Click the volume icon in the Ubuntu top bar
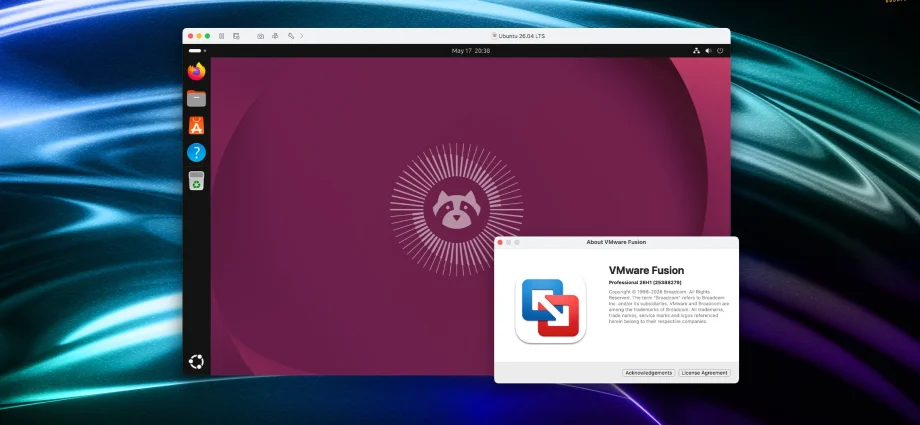The width and height of the screenshot is (920, 425). point(708,50)
